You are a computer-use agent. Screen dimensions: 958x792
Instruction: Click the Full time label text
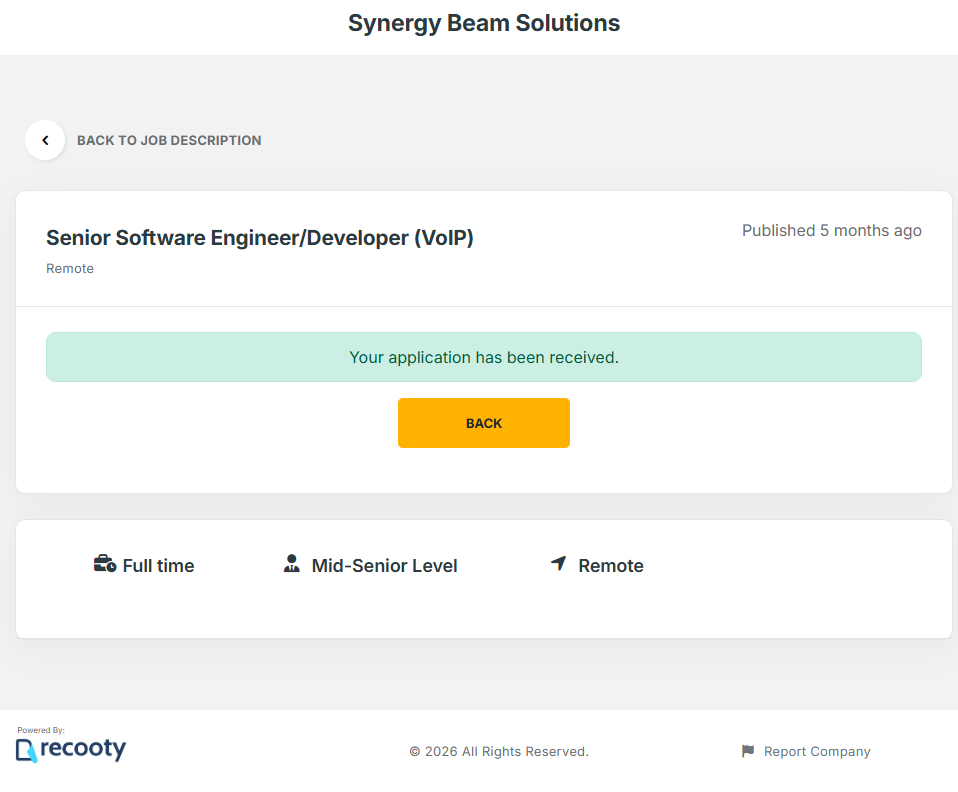[x=158, y=566]
